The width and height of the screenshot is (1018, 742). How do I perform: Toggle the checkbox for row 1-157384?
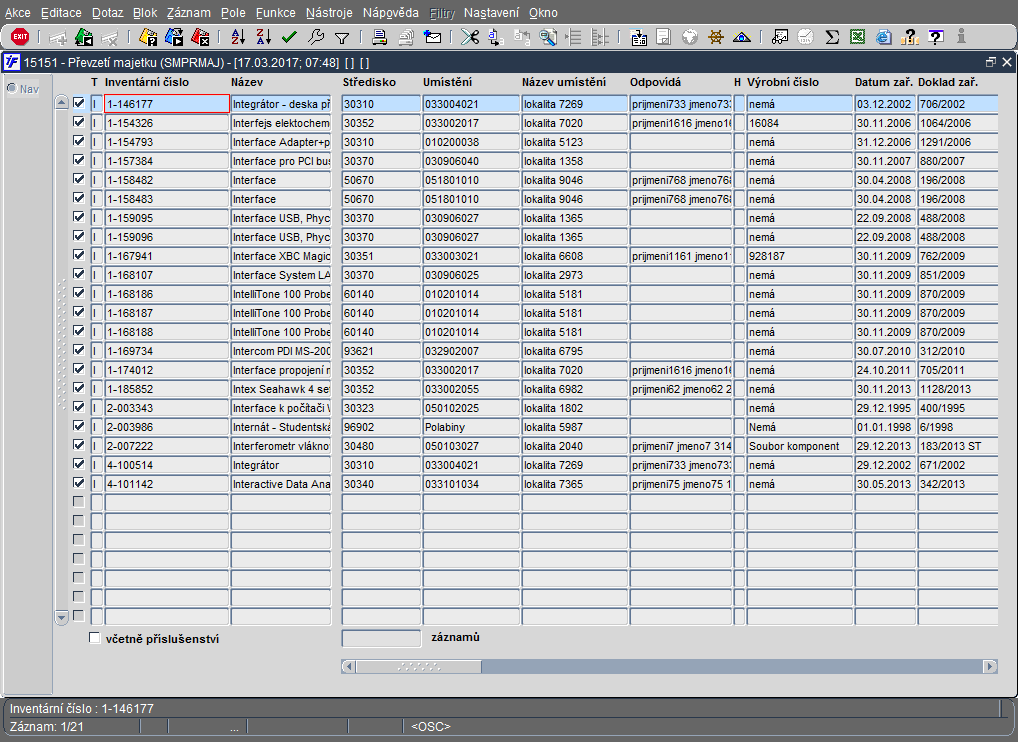coord(79,160)
